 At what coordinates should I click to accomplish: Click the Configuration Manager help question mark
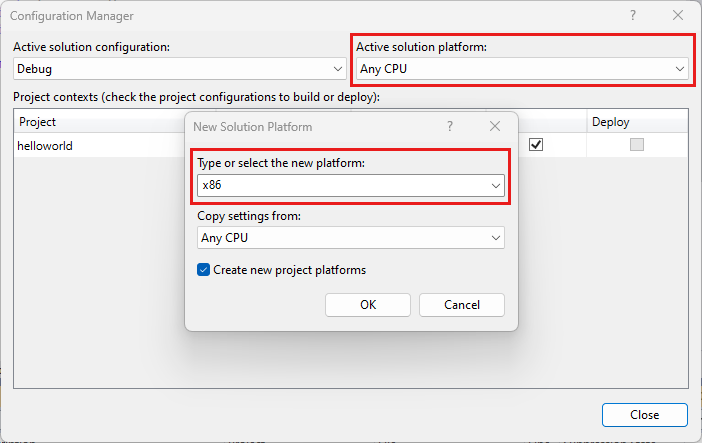tap(633, 16)
